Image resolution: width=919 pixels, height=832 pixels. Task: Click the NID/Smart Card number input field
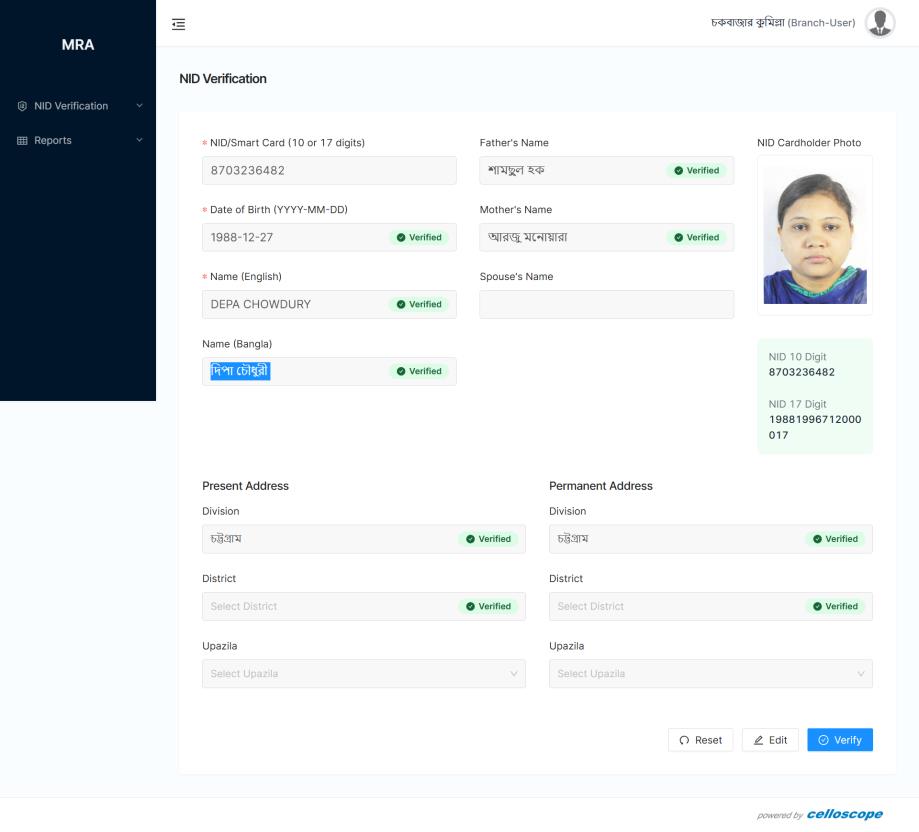(x=329, y=171)
